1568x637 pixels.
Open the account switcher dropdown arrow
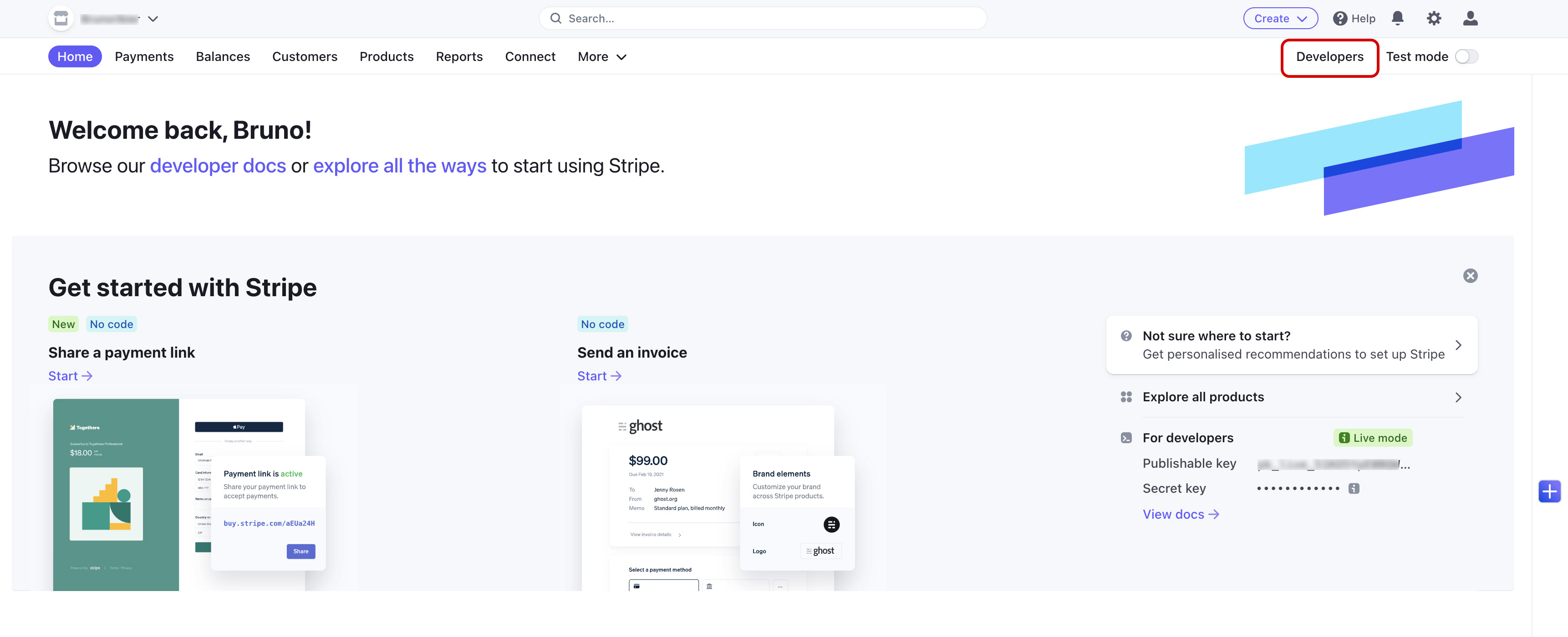coord(153,19)
